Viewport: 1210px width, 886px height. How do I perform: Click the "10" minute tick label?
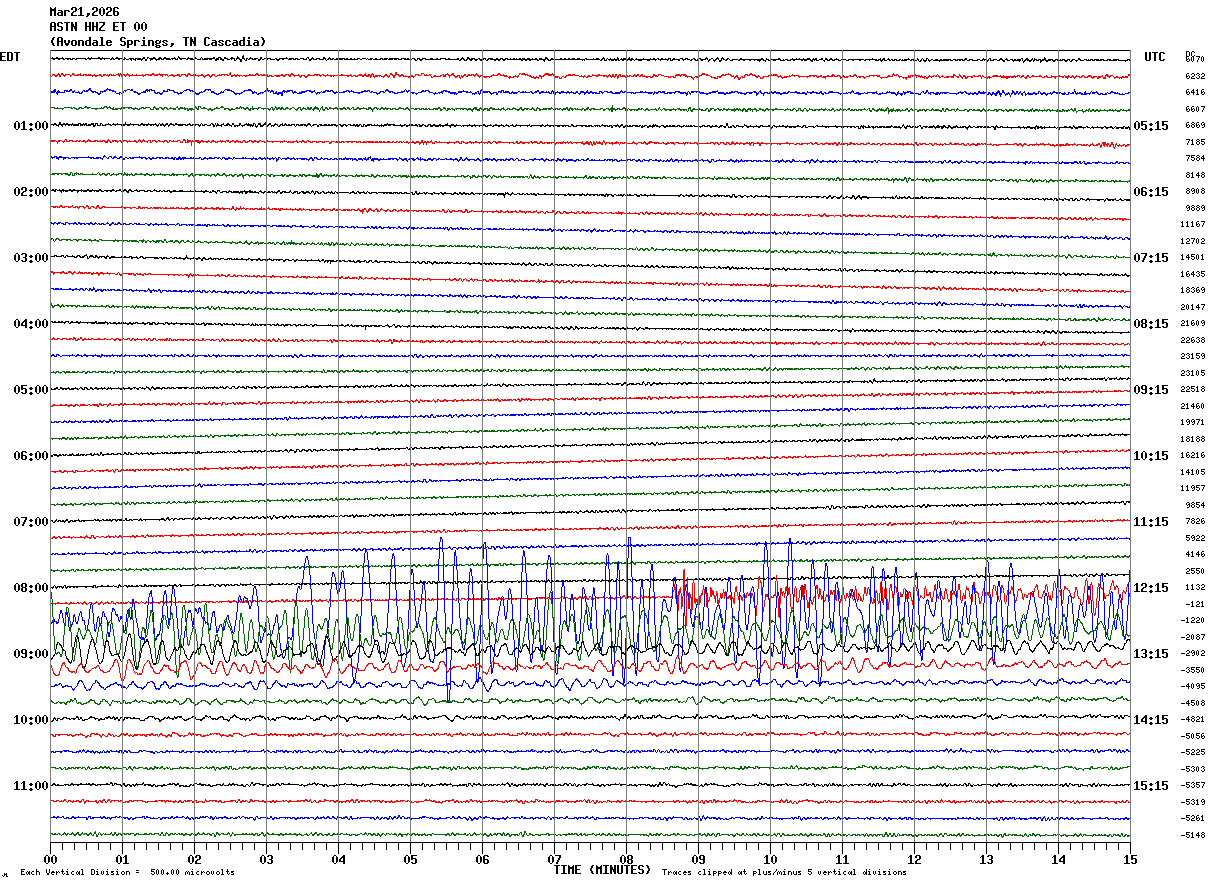click(x=770, y=859)
